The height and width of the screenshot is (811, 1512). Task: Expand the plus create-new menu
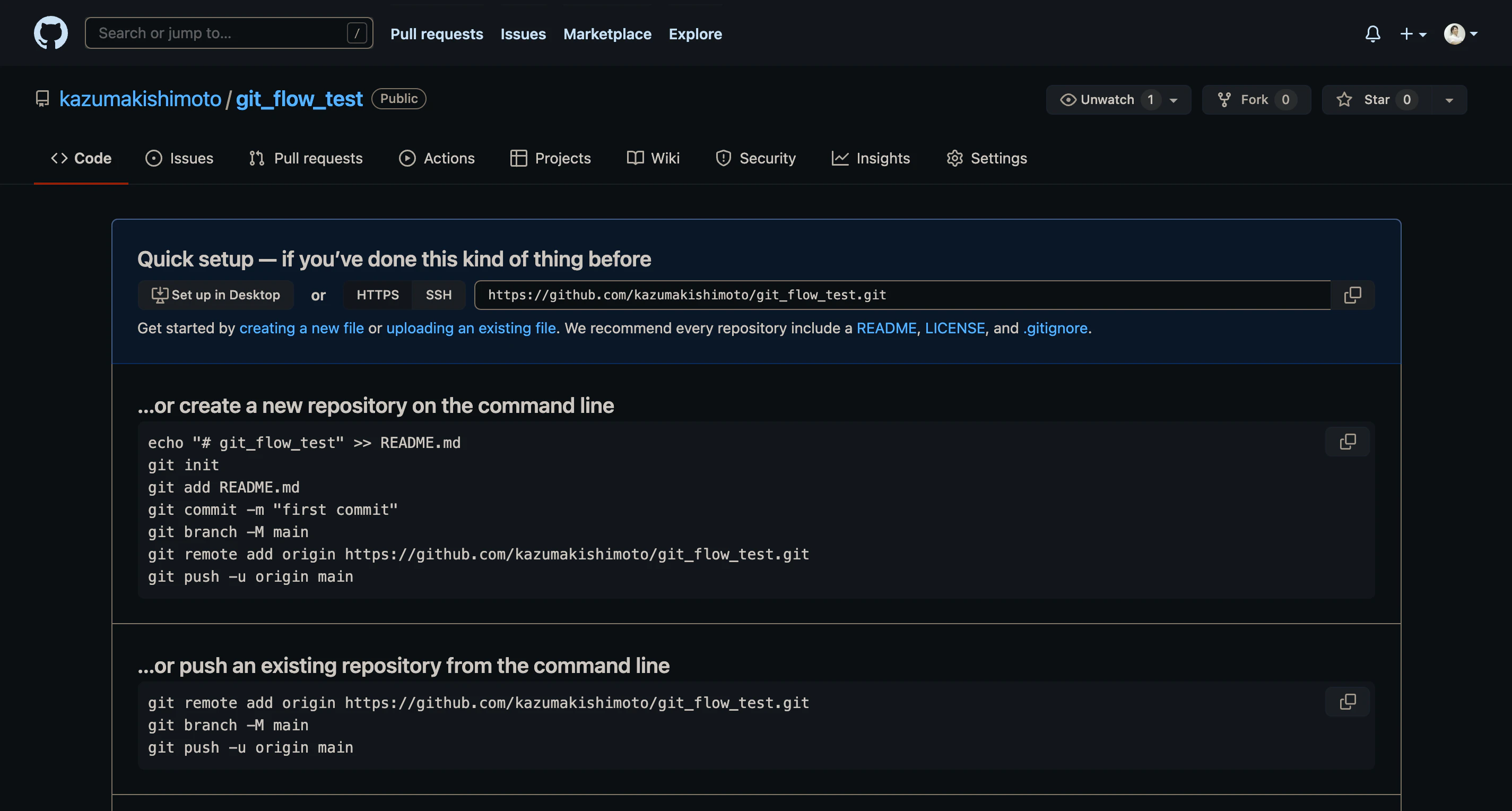(1413, 33)
